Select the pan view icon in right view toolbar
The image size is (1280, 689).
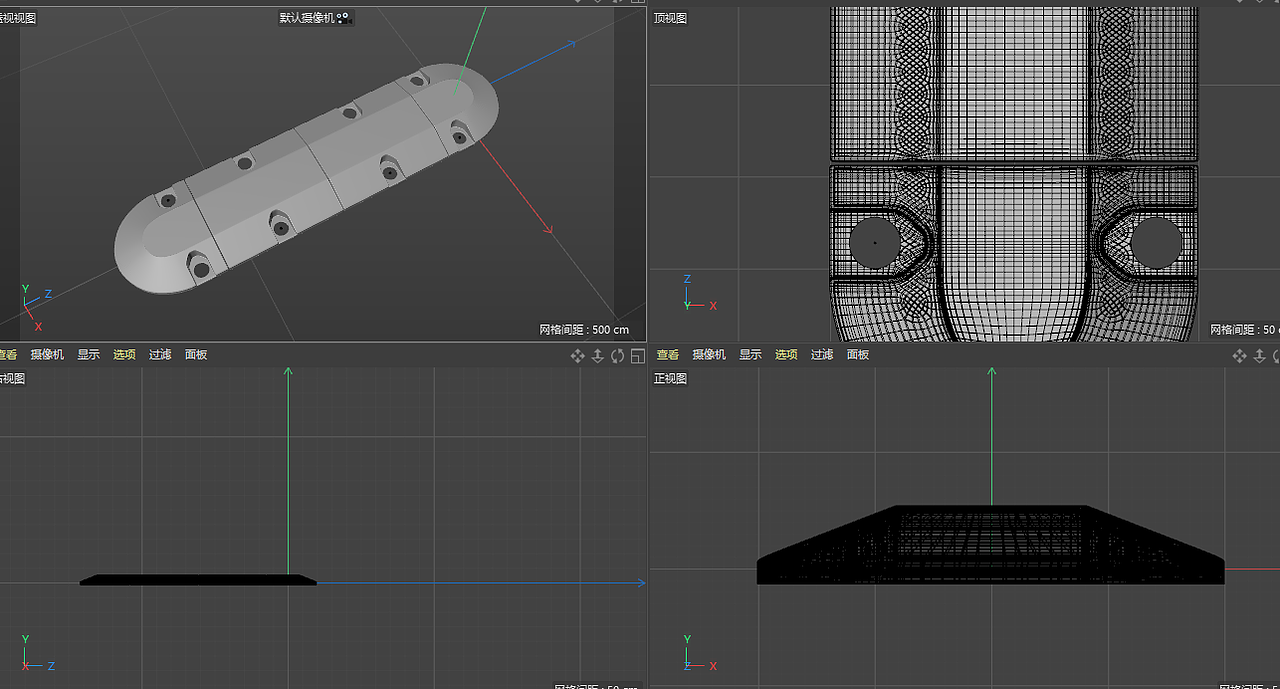coord(578,356)
